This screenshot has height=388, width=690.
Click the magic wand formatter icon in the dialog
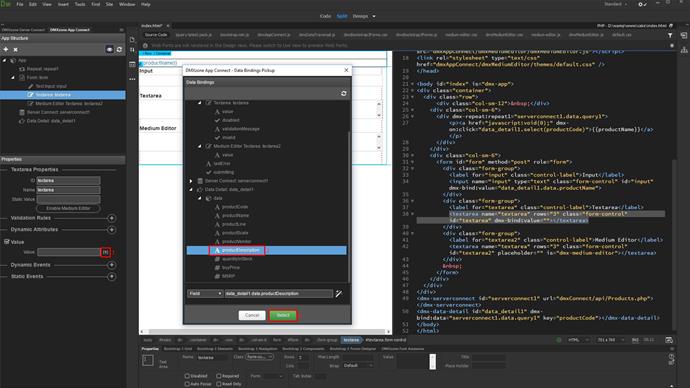(x=339, y=293)
